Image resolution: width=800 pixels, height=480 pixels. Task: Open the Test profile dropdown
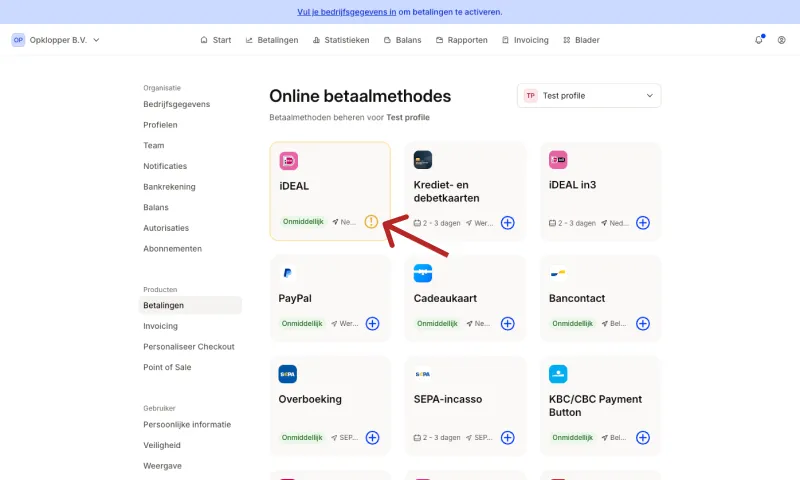(x=589, y=95)
